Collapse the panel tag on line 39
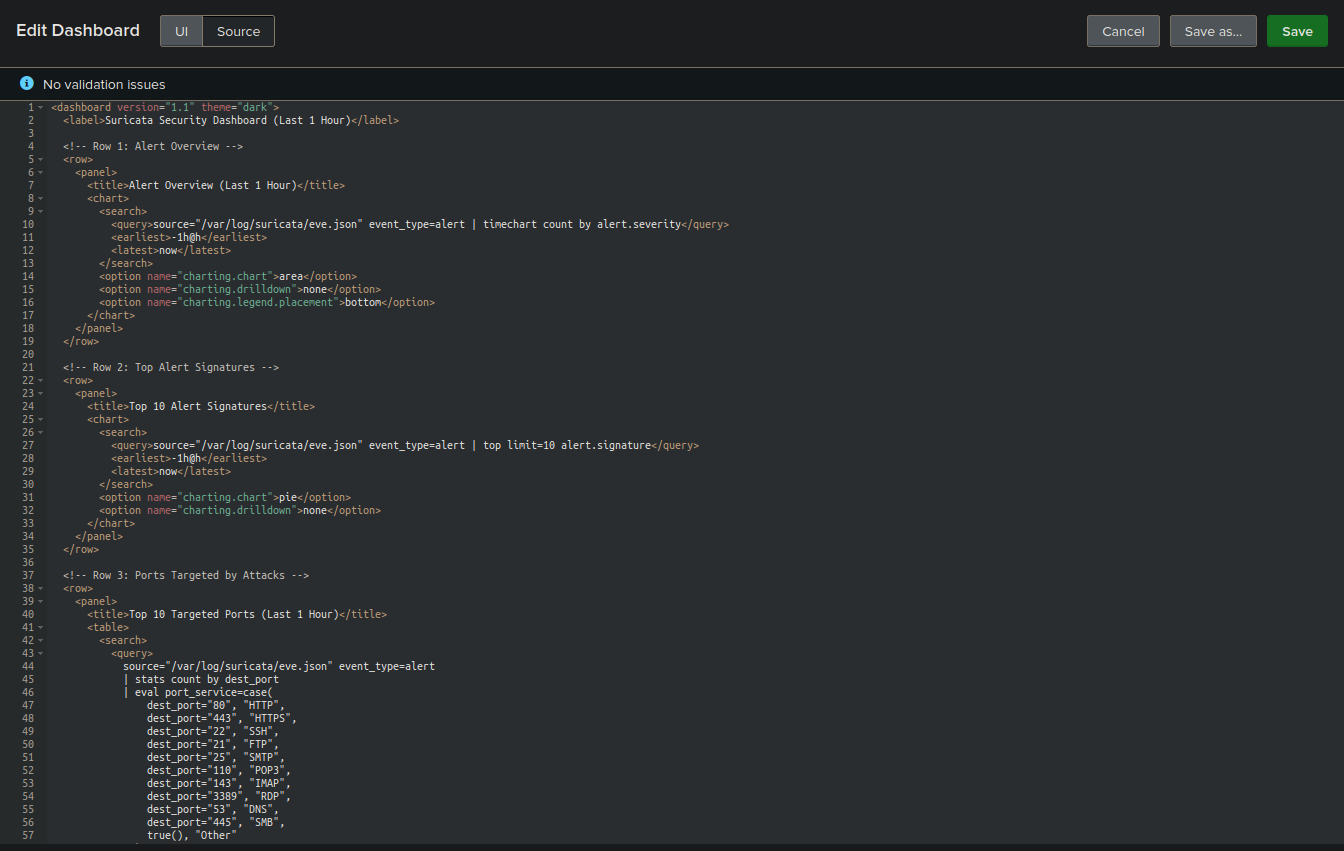1344x851 pixels. tap(40, 601)
